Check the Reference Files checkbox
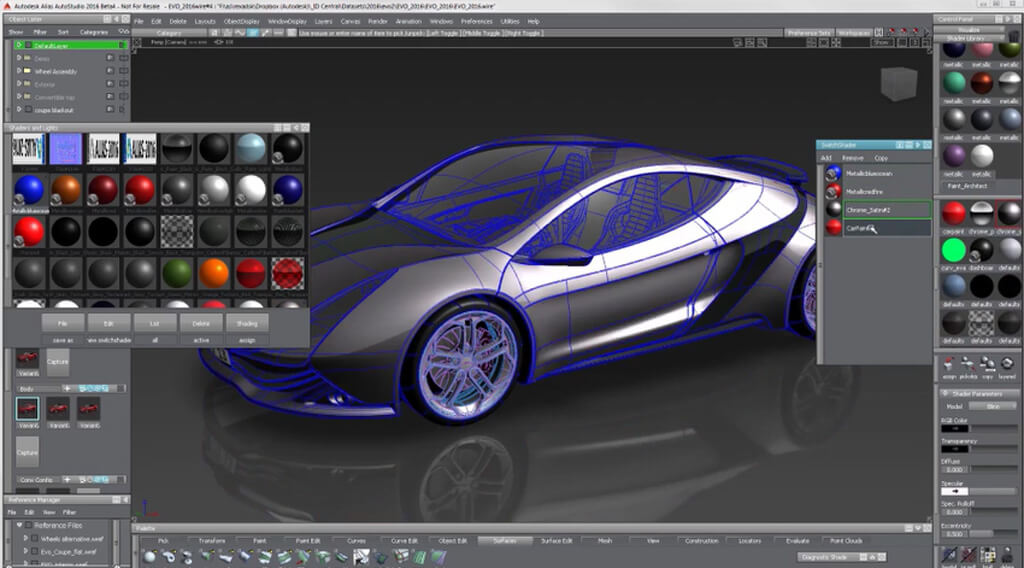Image resolution: width=1024 pixels, height=568 pixels. tap(29, 525)
